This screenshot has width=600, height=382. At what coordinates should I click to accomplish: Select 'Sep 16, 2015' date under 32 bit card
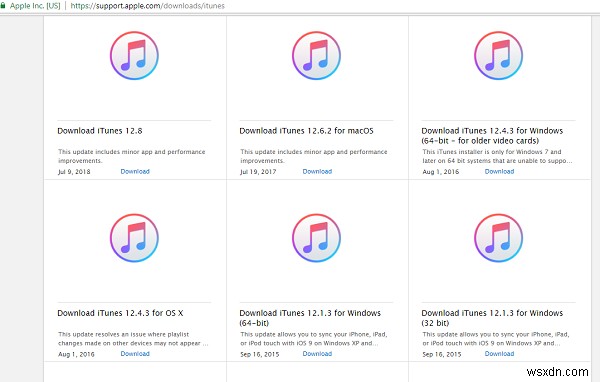coord(442,354)
